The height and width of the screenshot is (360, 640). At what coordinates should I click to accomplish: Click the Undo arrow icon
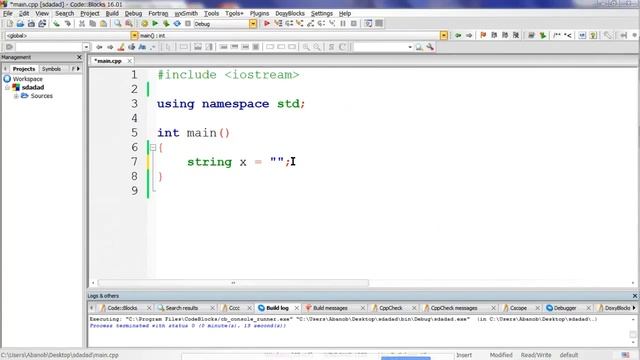(x=56, y=24)
